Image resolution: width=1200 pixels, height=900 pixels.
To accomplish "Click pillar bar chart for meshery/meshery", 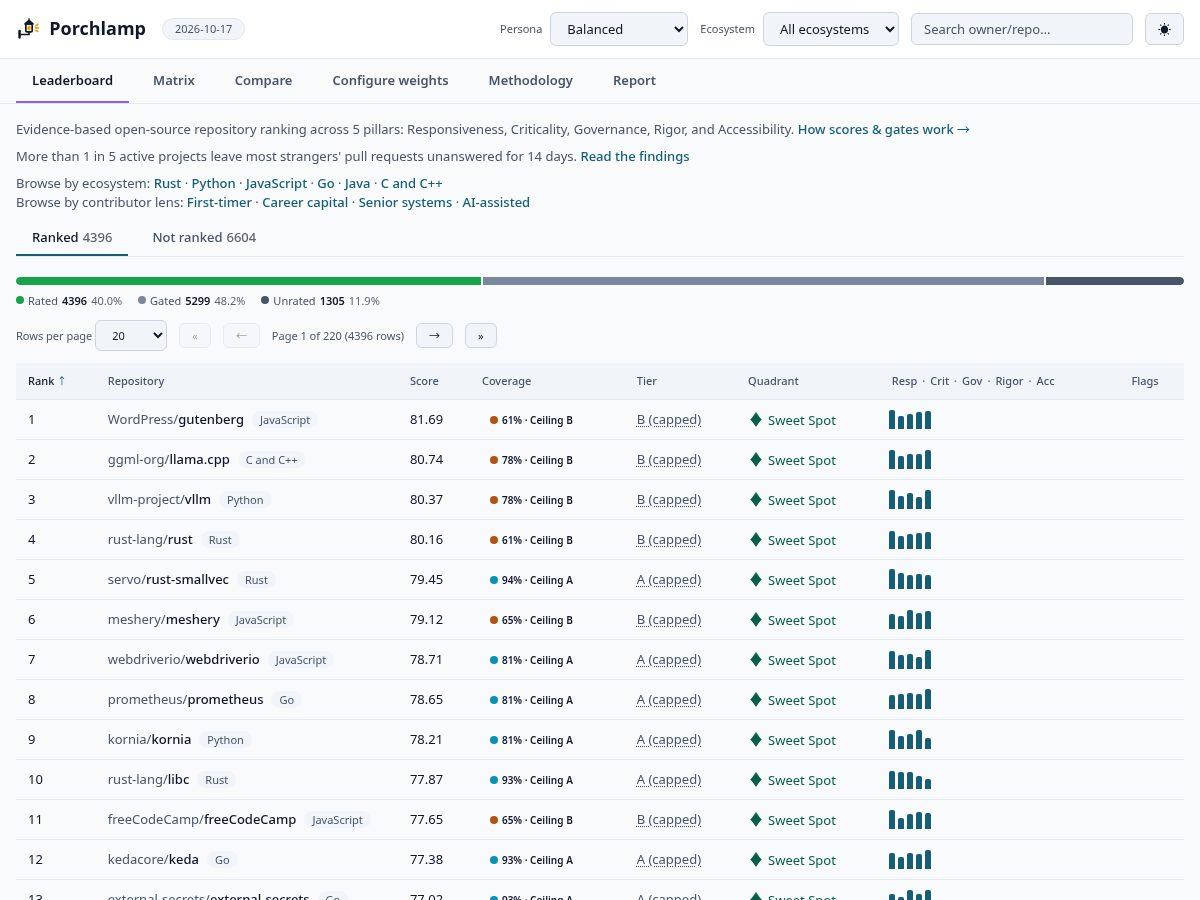I will tap(910, 619).
